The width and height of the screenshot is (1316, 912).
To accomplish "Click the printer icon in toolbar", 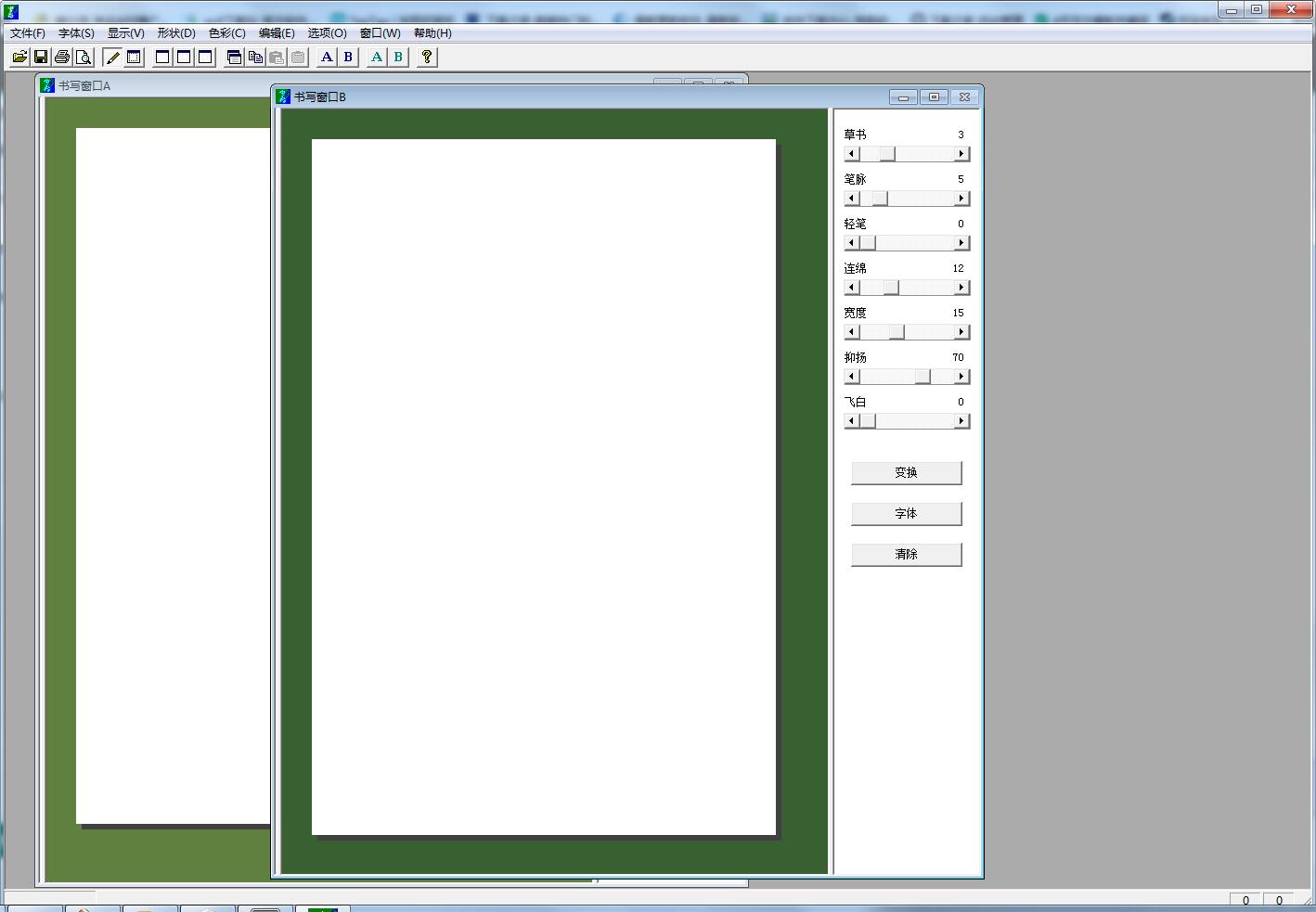I will point(62,58).
